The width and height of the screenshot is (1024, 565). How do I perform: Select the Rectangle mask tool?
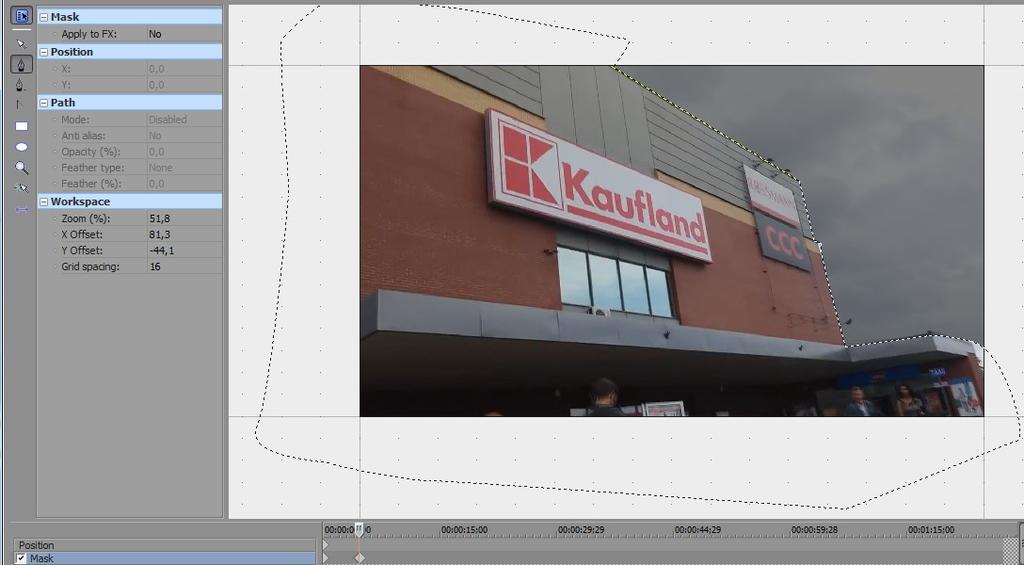22,126
